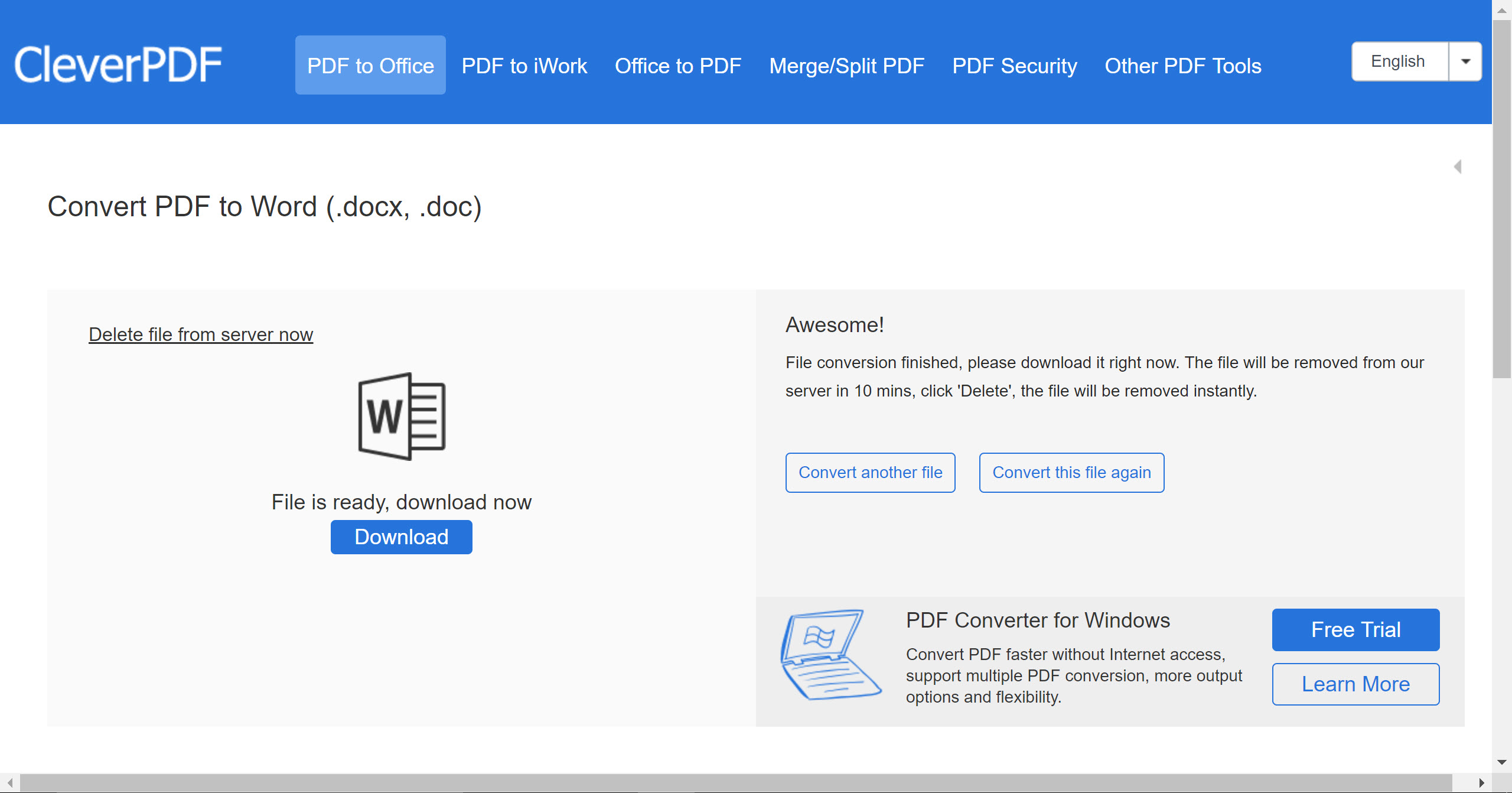The width and height of the screenshot is (1512, 793).
Task: Collapse the side panel arrow
Action: (1458, 167)
